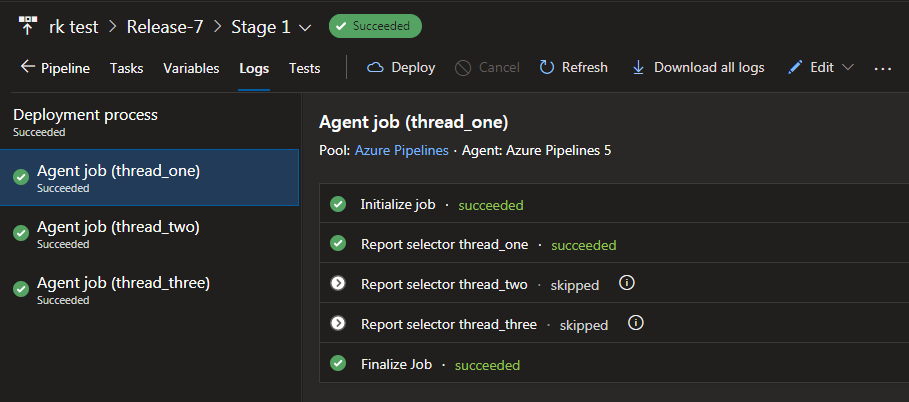909x402 pixels.
Task: Switch to the Tests tab
Action: (305, 68)
